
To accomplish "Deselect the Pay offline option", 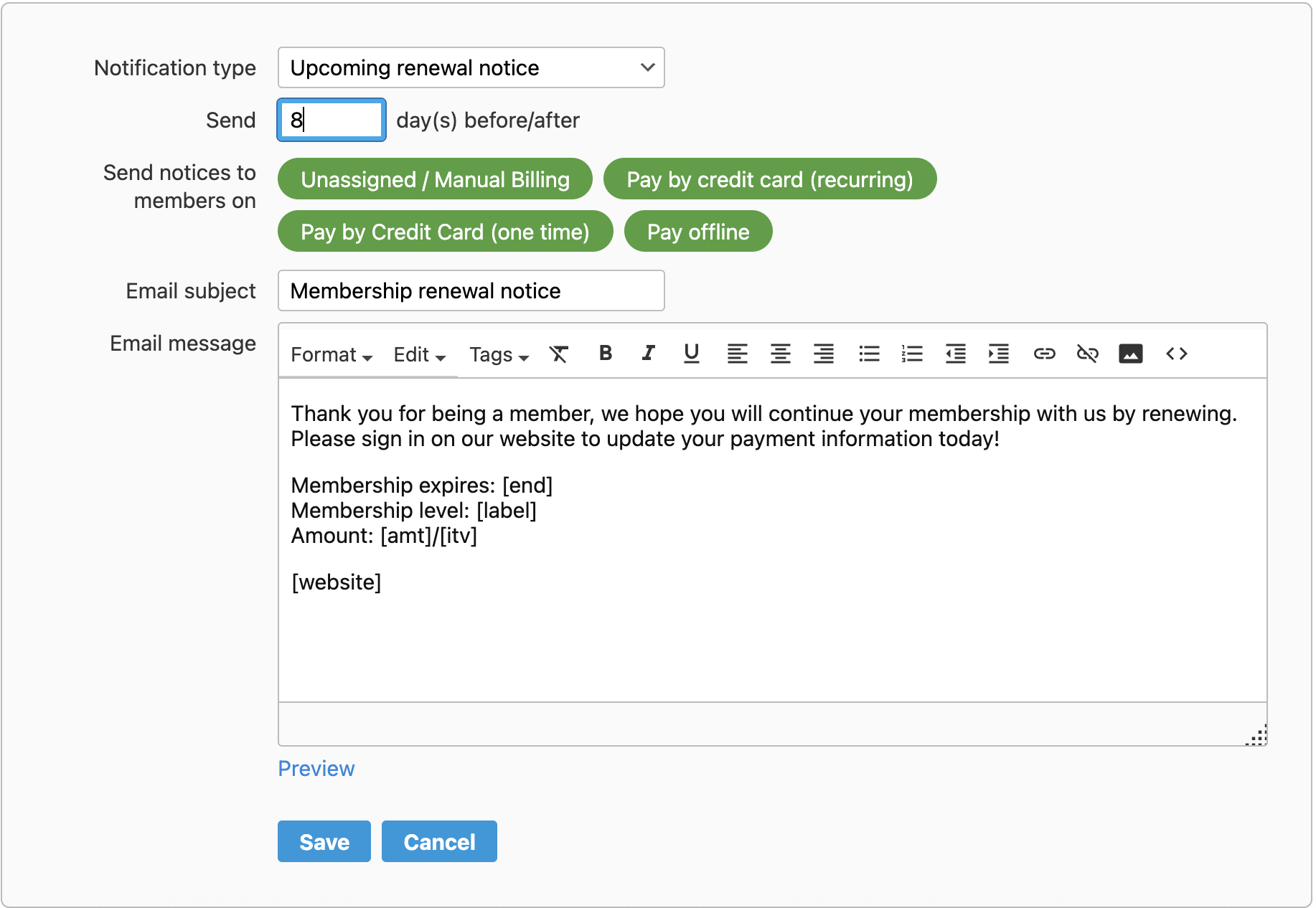I will [697, 232].
